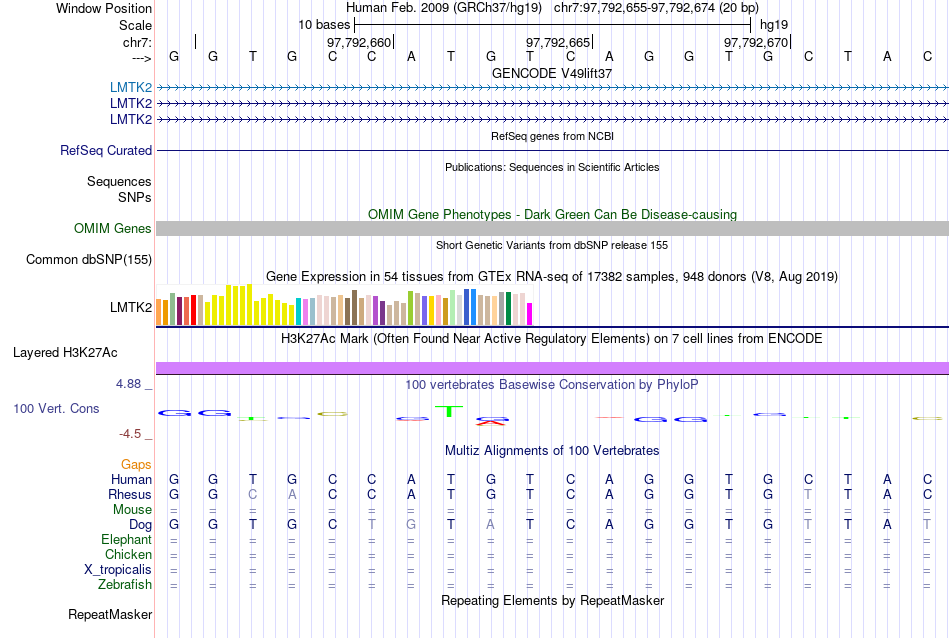Click the chr7:97,792,655-97,792,674 position text
The width and height of the screenshot is (950, 638).
(x=656, y=8)
